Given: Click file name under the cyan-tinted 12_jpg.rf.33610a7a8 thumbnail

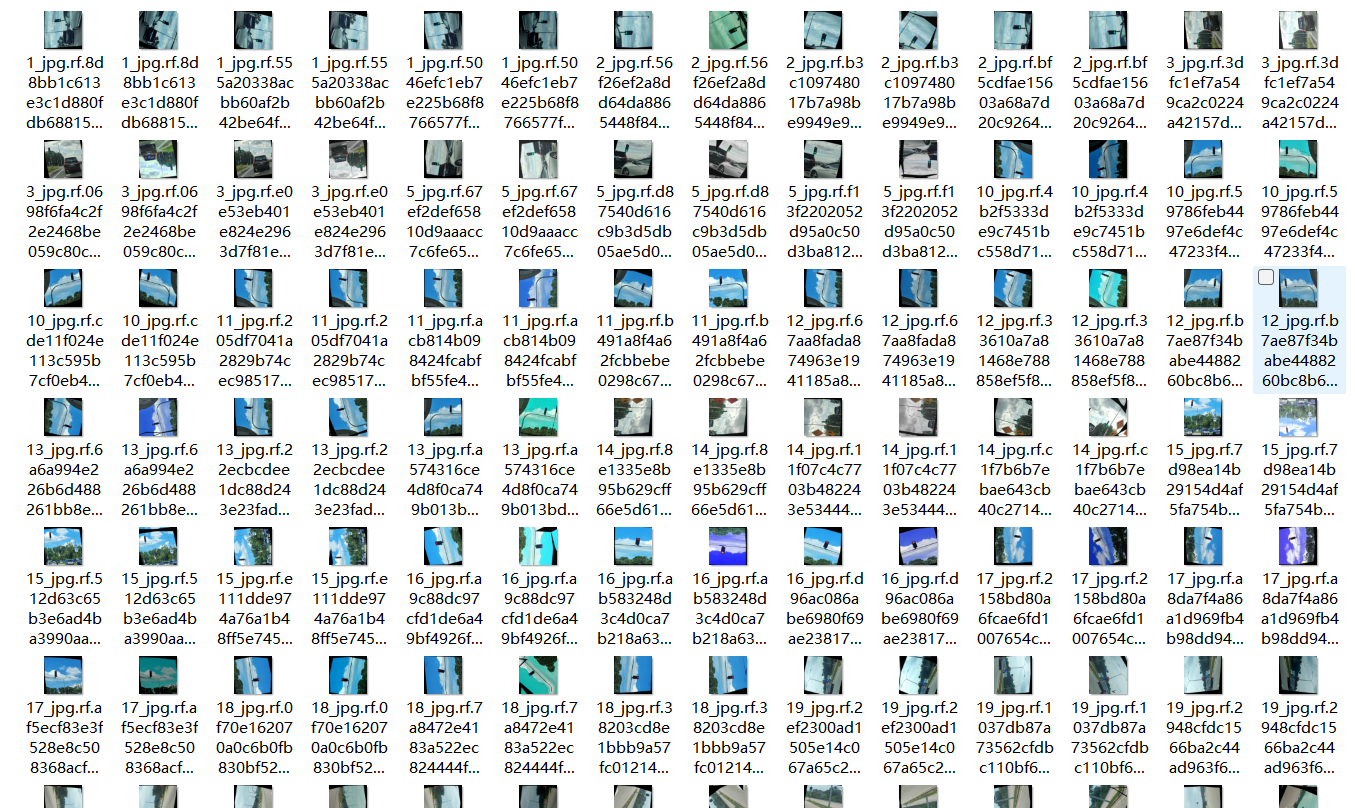Looking at the screenshot, I should [1109, 352].
